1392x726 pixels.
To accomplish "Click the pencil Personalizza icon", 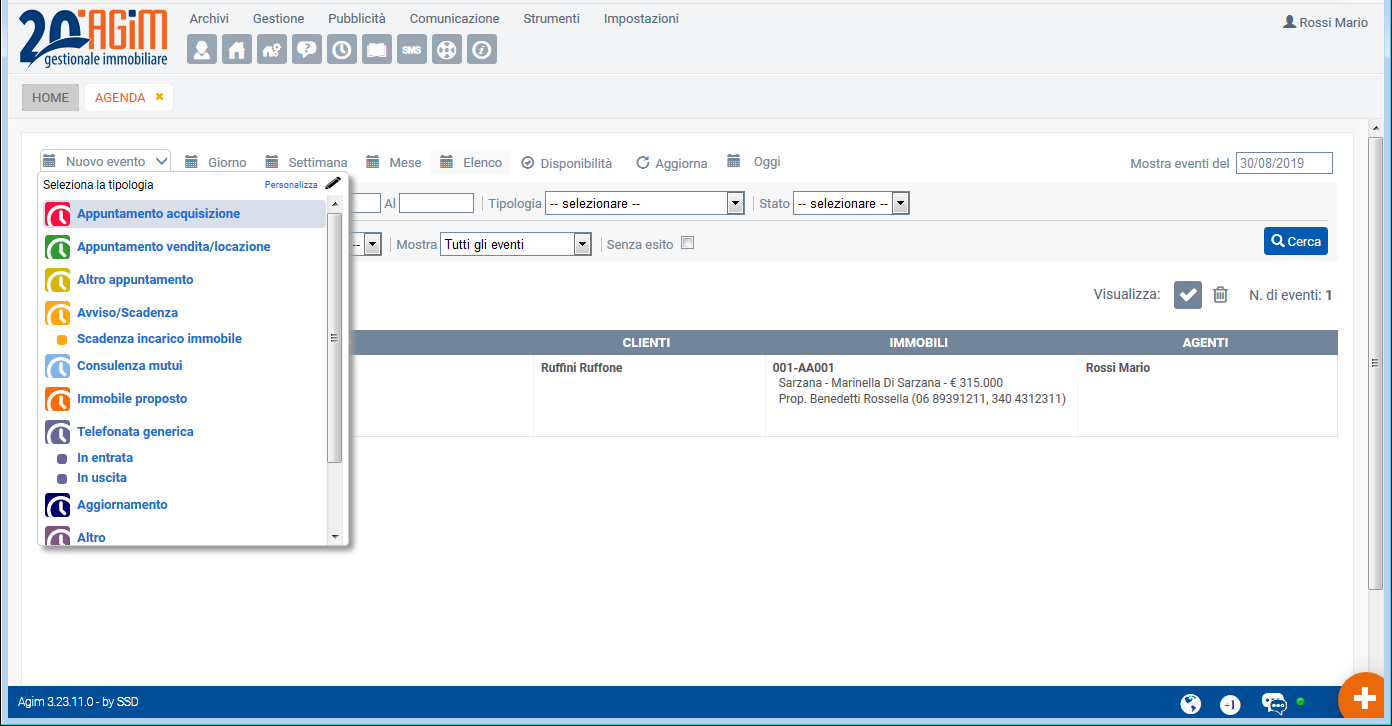I will [333, 184].
